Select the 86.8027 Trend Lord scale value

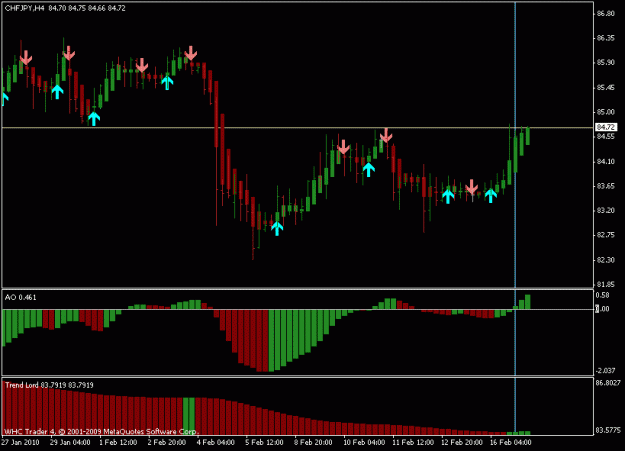pyautogui.click(x=608, y=383)
